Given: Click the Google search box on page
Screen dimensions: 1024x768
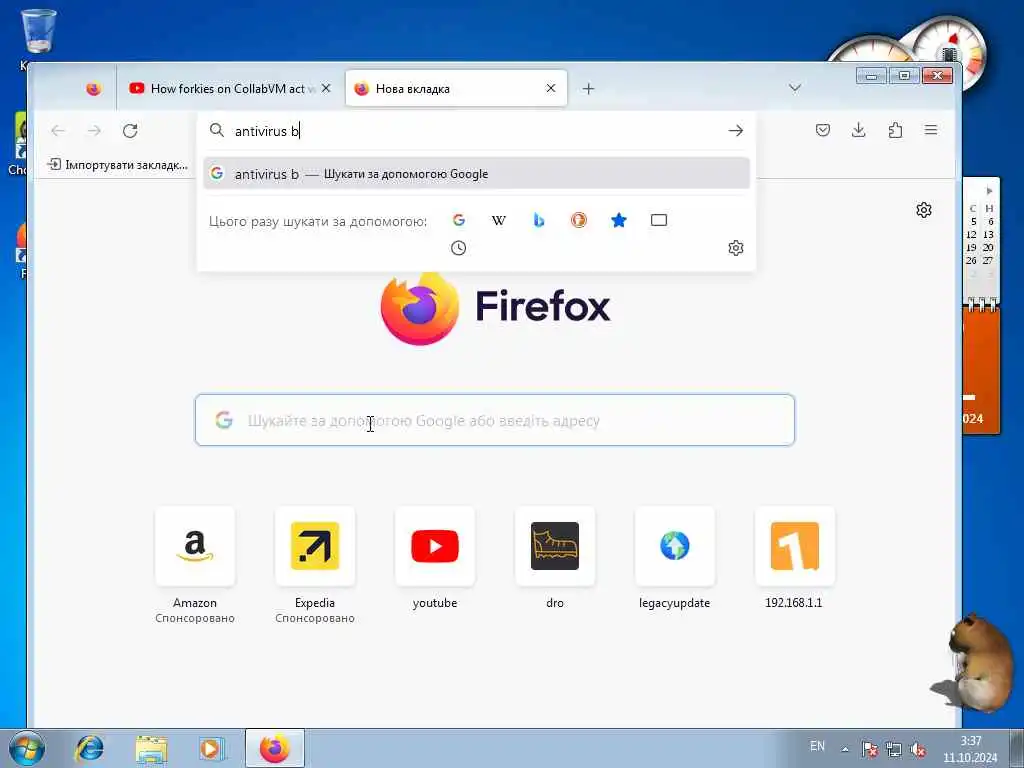Looking at the screenshot, I should tap(495, 420).
